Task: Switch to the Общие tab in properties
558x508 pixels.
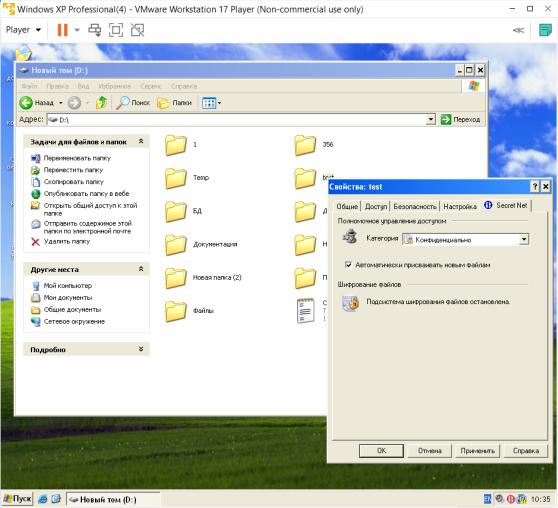Action: 347,206
